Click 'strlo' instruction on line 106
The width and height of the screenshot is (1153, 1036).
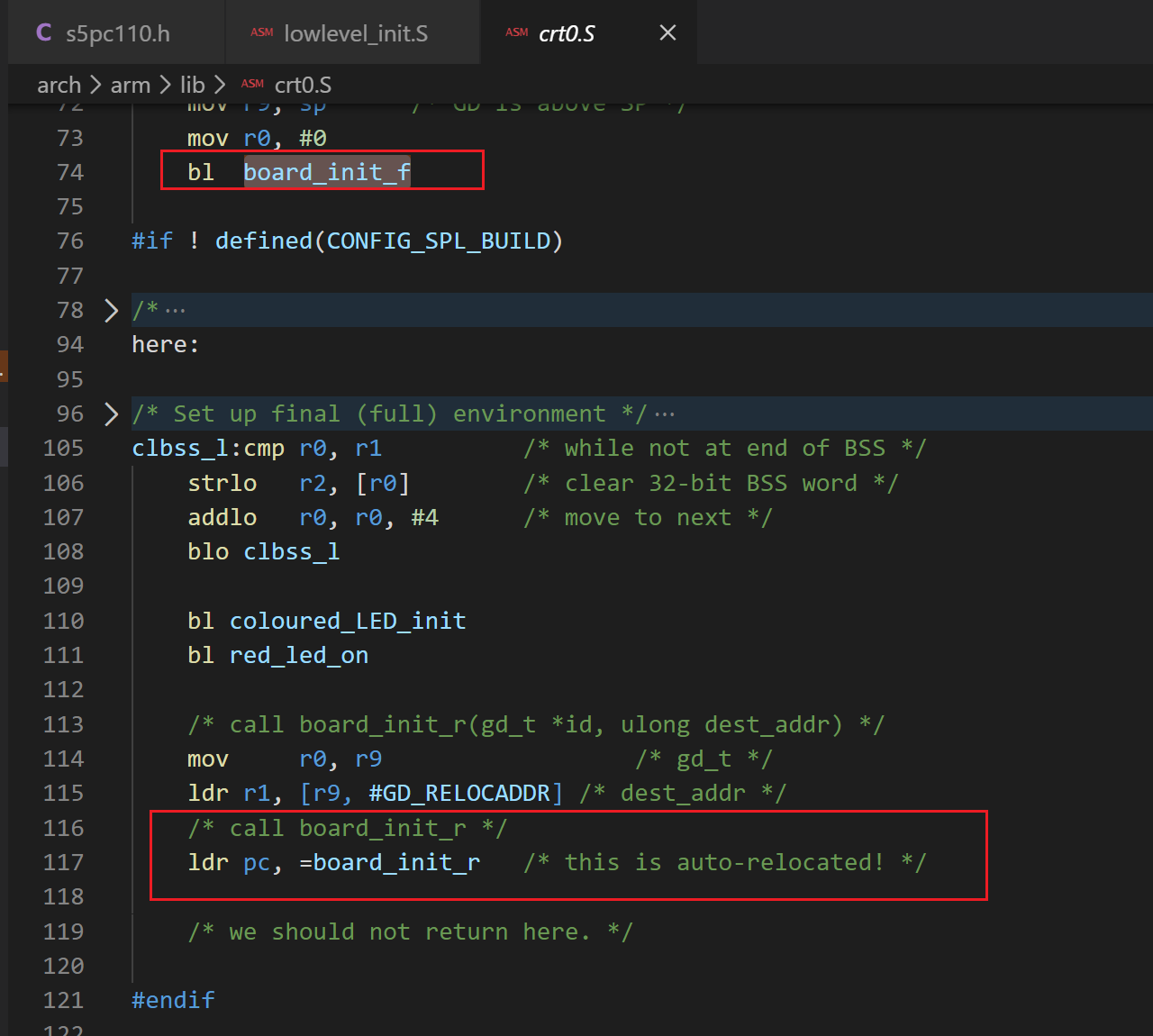(222, 483)
